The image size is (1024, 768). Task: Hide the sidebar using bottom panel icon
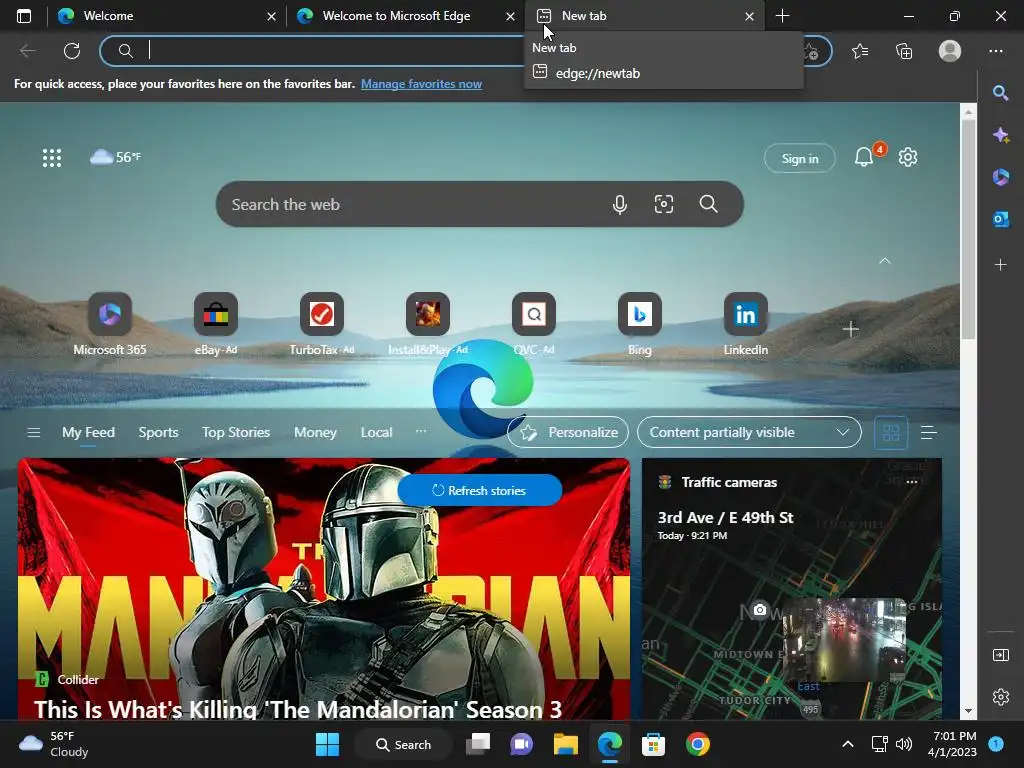click(1000, 654)
